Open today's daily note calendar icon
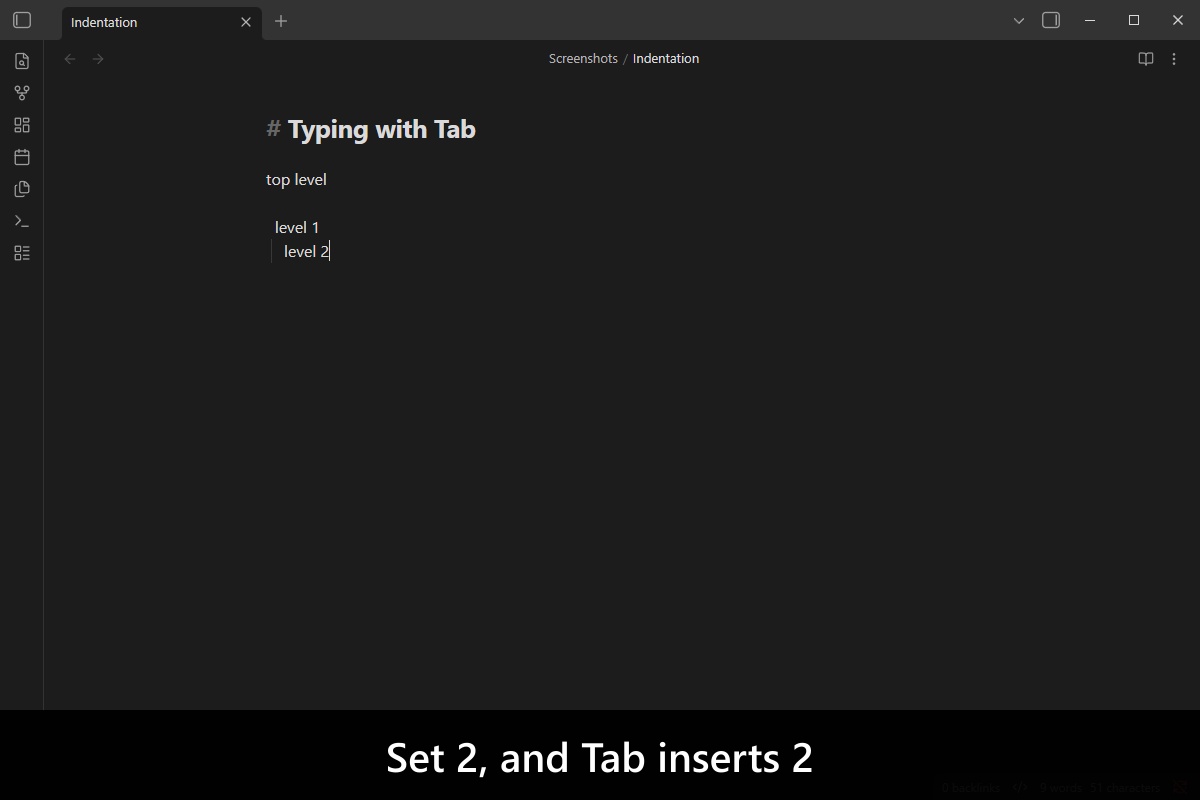Image resolution: width=1200 pixels, height=800 pixels. [x=22, y=157]
